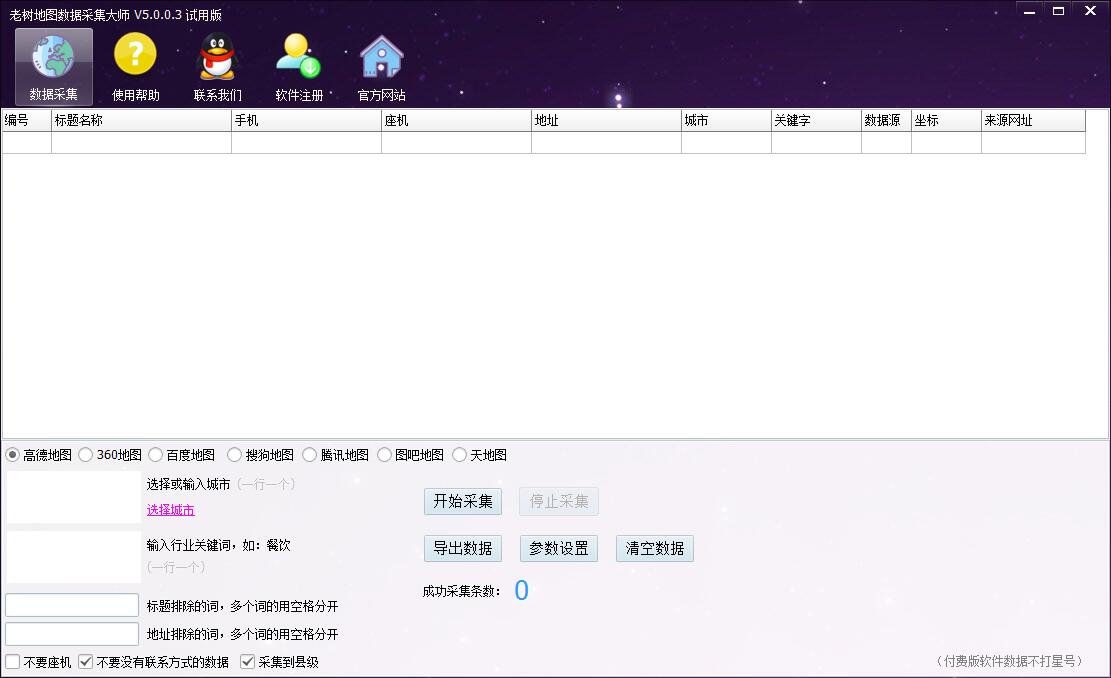Toggle 不要没有联系方式的数据 checkbox

click(x=86, y=662)
